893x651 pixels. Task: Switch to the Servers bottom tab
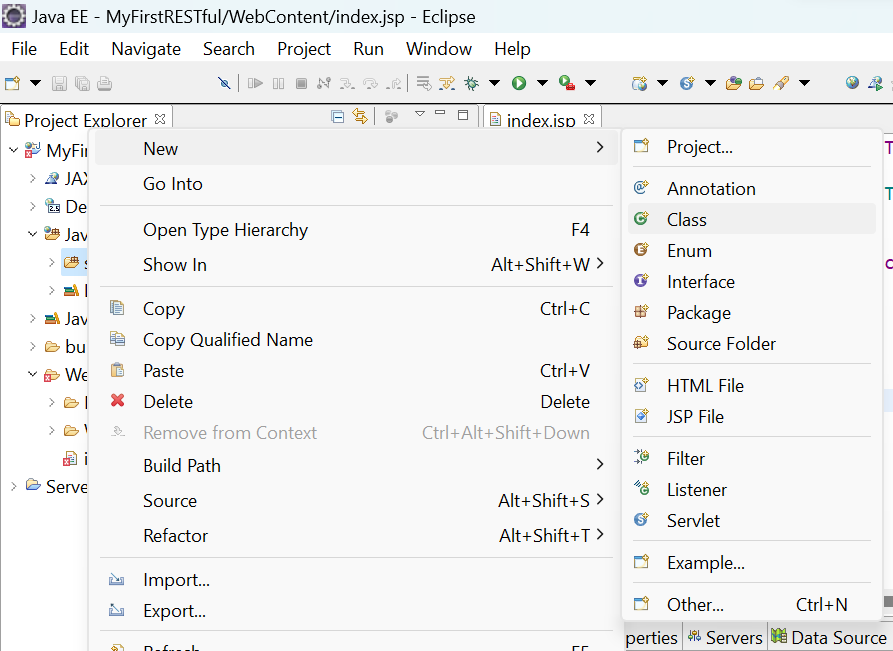725,637
